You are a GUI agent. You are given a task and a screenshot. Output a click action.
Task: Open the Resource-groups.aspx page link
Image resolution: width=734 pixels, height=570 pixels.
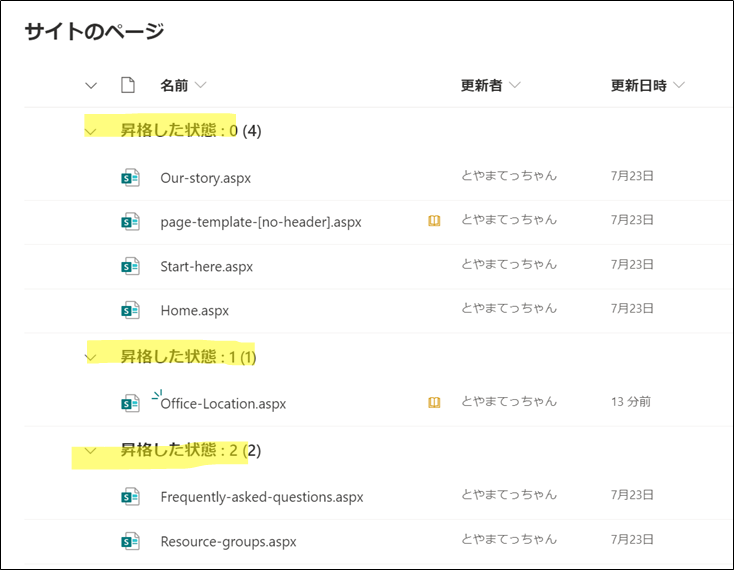coord(228,541)
